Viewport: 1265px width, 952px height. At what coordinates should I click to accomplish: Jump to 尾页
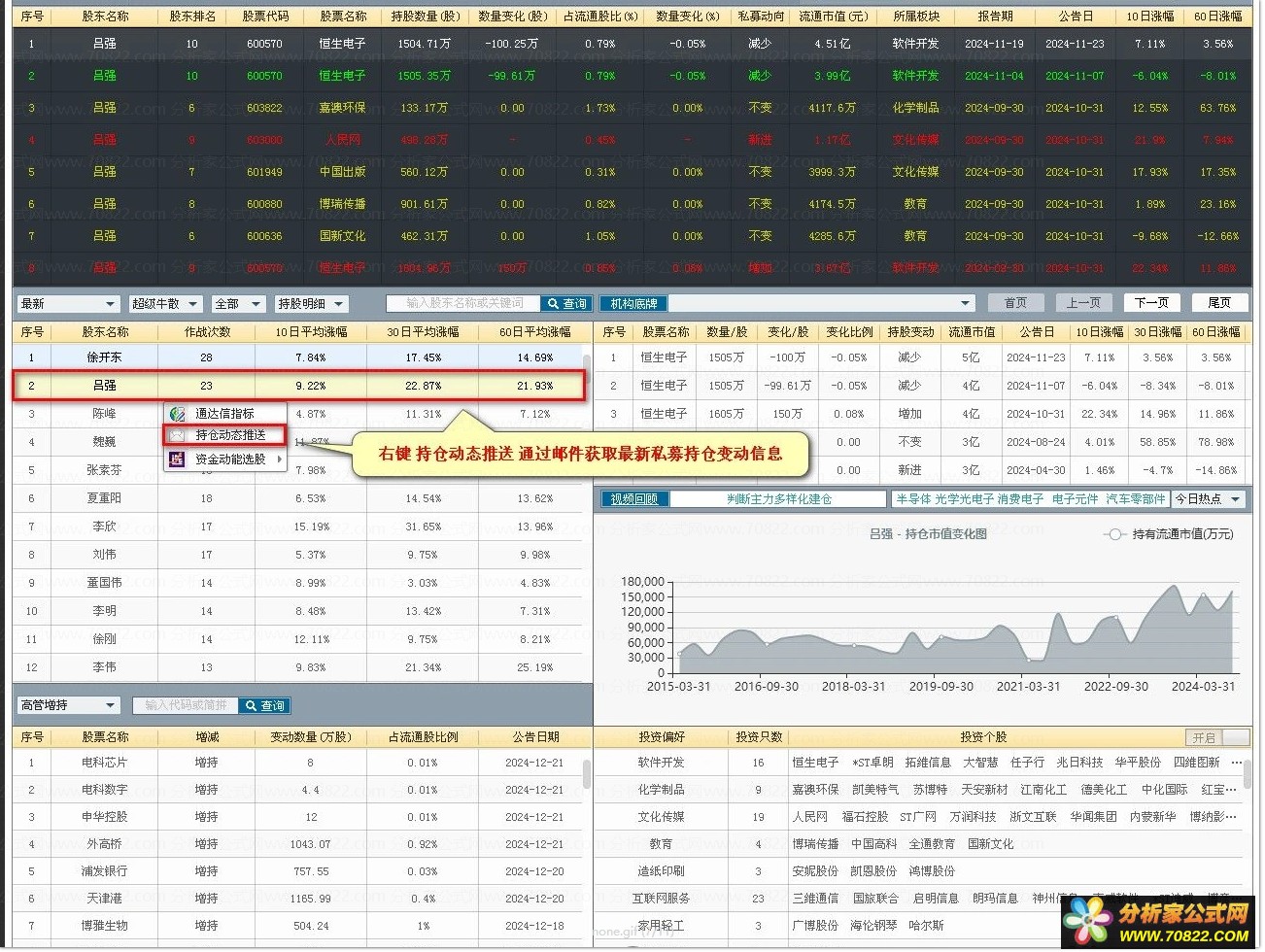point(1219,303)
